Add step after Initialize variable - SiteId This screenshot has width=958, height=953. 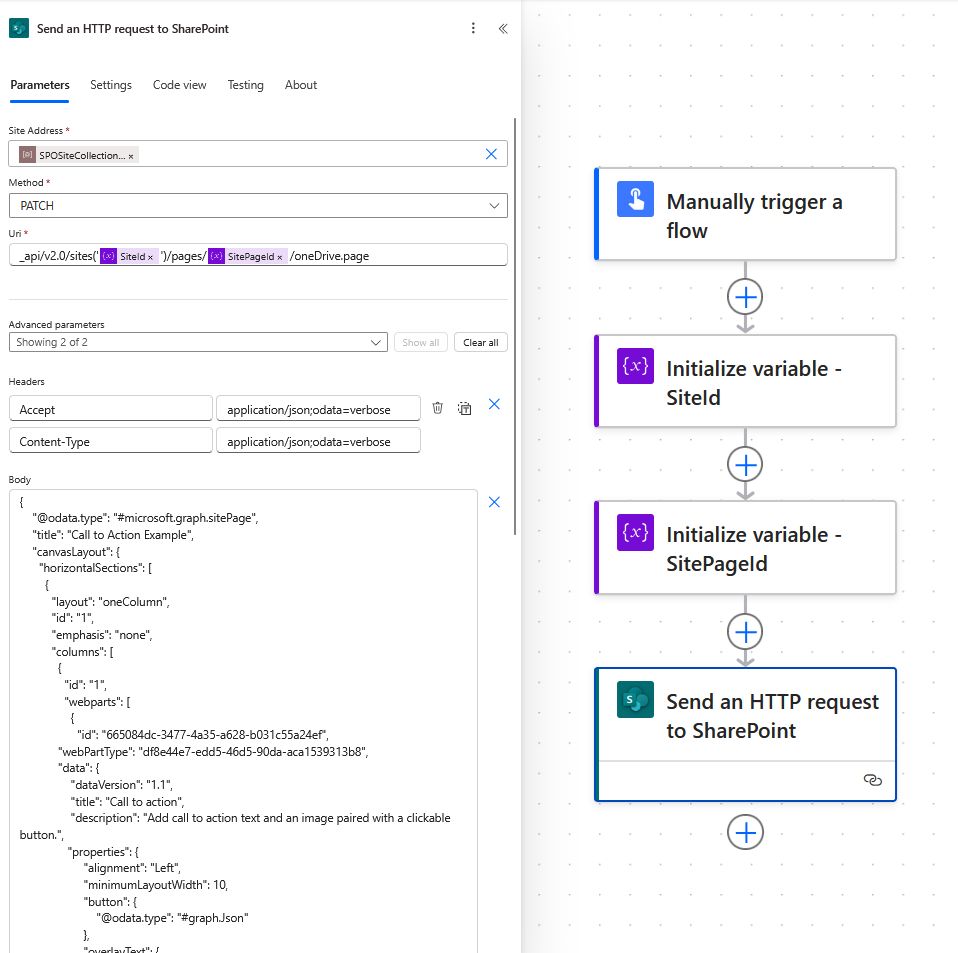(745, 465)
